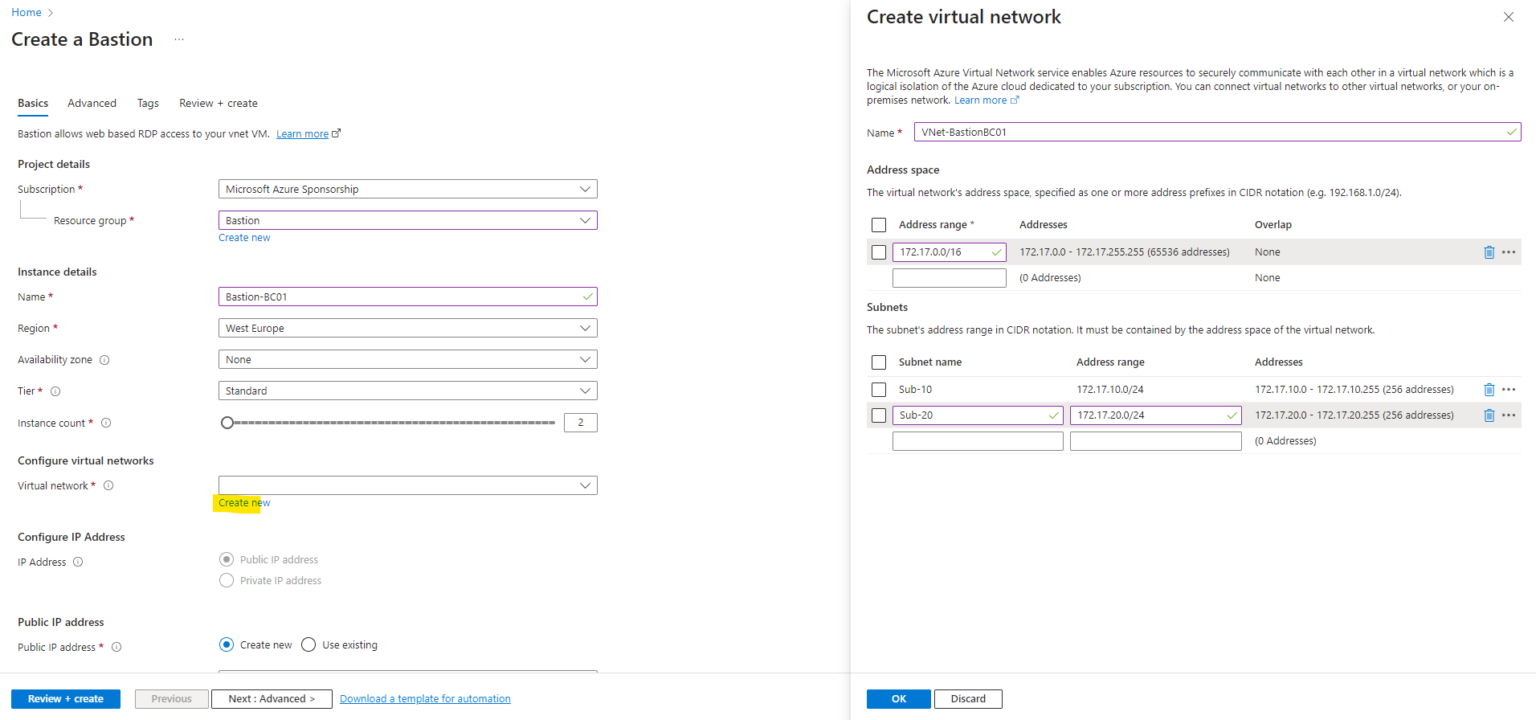
Task: Choose Use existing for Public IP address
Action: pos(308,644)
